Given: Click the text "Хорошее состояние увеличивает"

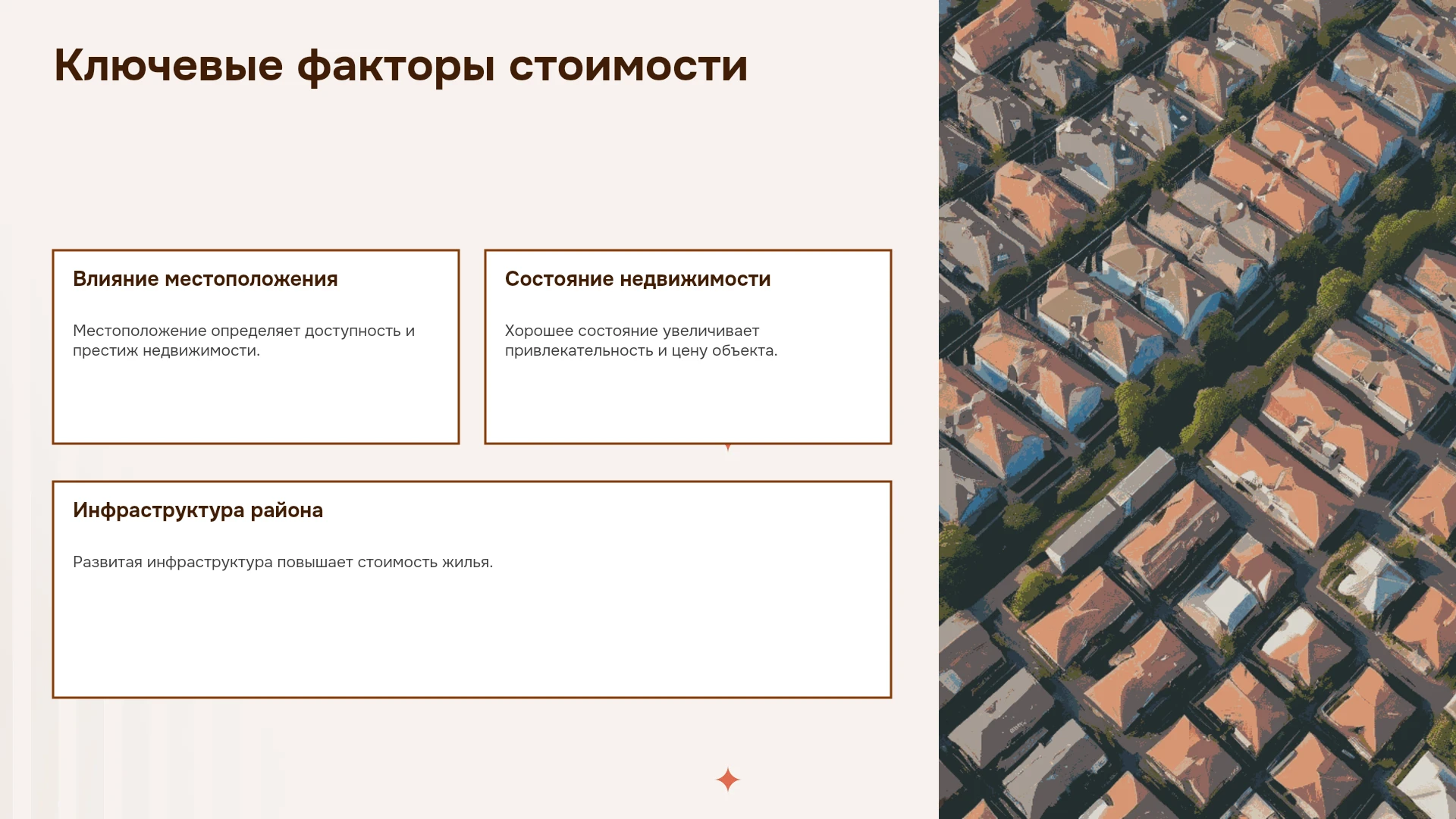Looking at the screenshot, I should coord(632,331).
